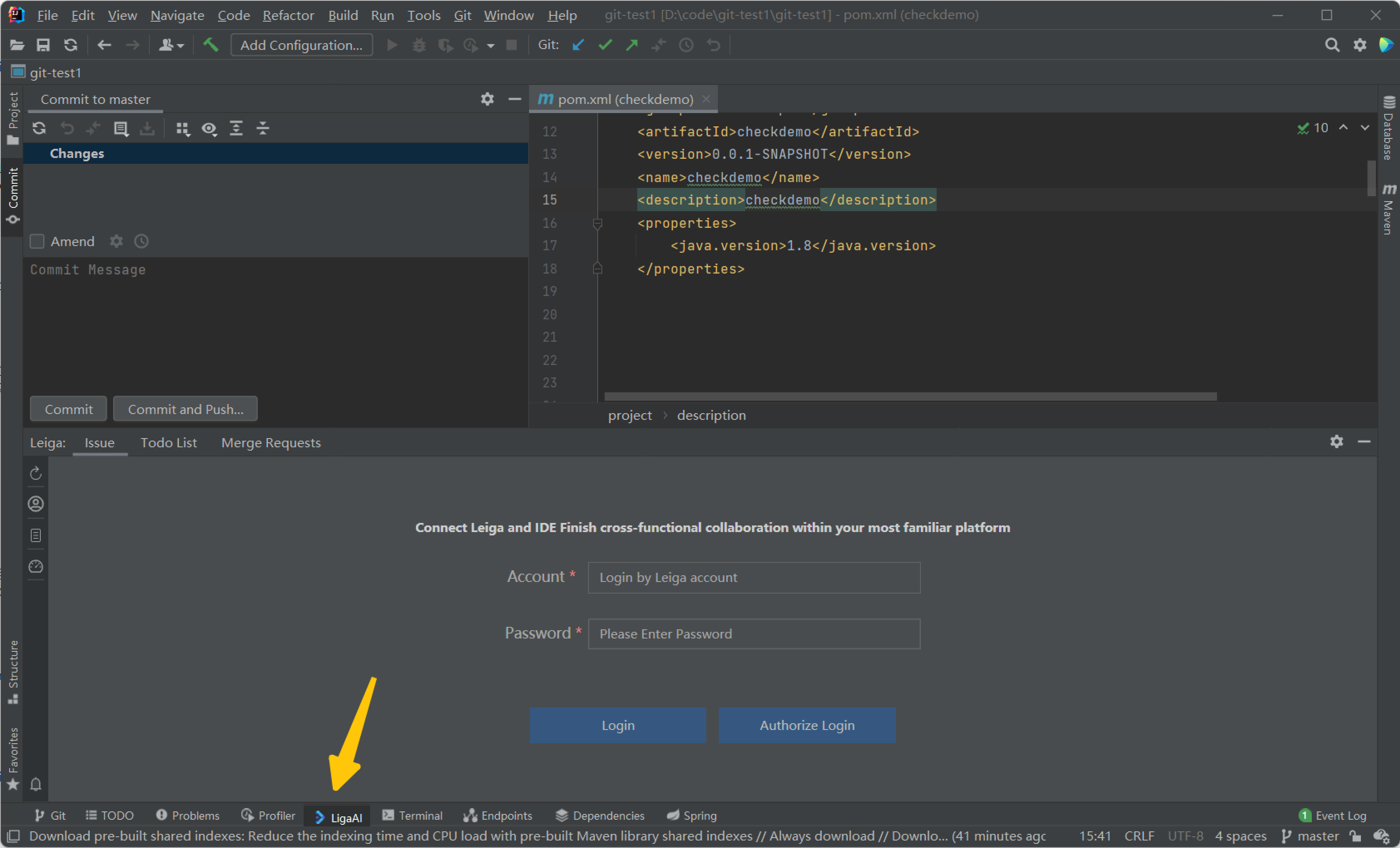Toggle Preview Diff eye icon
Screen dimensions: 1400x848
pos(209,128)
